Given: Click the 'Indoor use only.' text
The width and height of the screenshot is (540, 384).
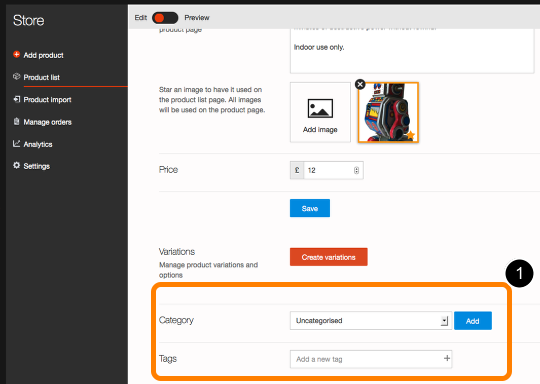Looking at the screenshot, I should [x=319, y=47].
